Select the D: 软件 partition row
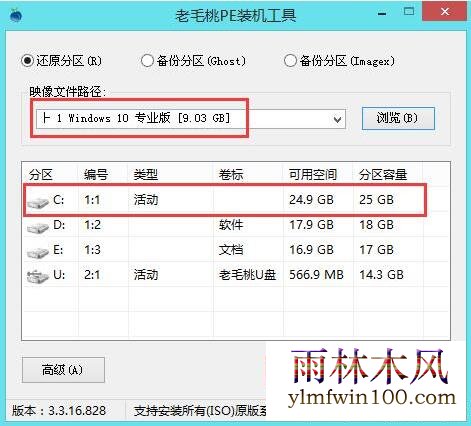Image resolution: width=471 pixels, height=426 pixels. click(236, 225)
